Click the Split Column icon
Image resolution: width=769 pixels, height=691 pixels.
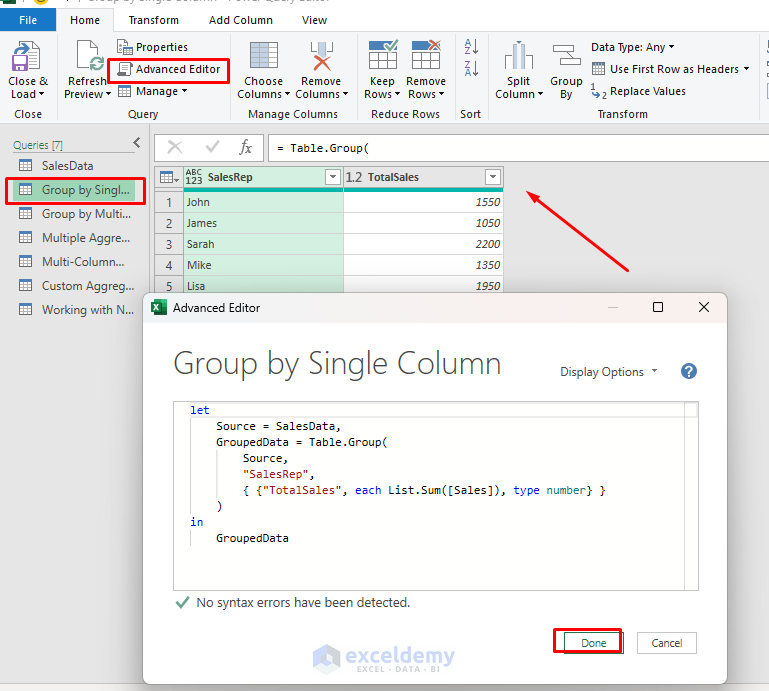coord(518,58)
